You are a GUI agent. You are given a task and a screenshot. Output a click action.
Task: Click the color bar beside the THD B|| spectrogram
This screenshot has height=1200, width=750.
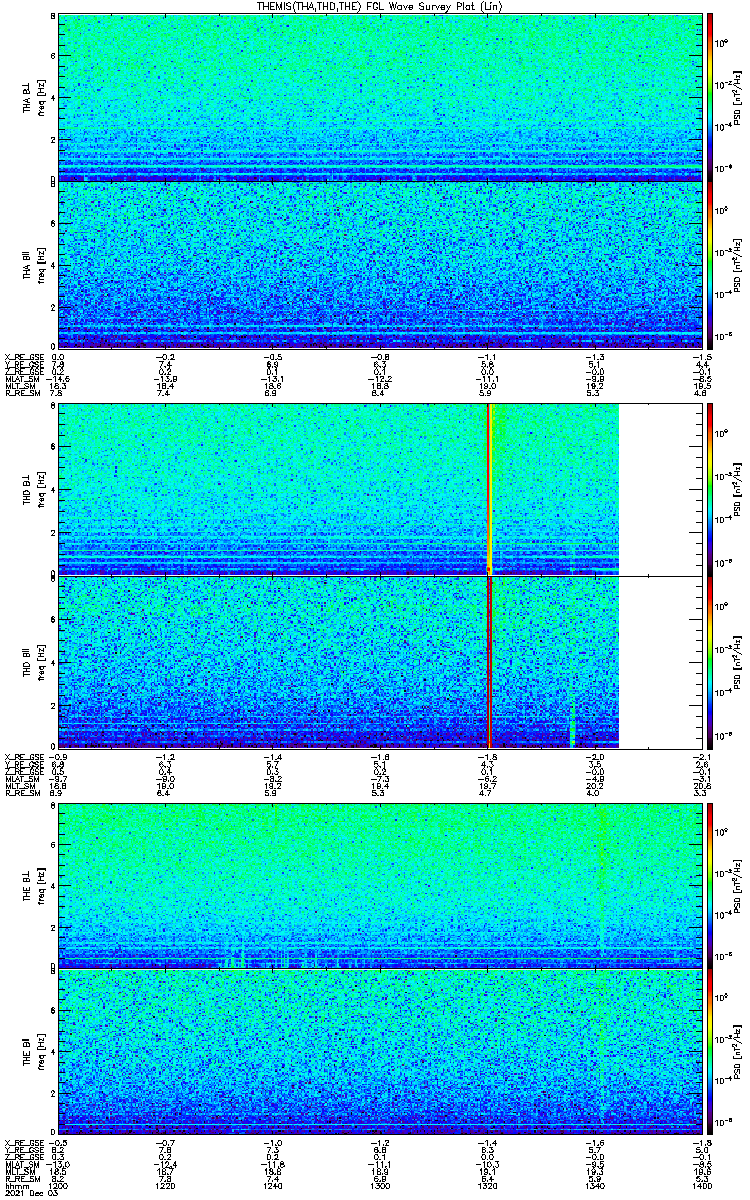click(710, 662)
